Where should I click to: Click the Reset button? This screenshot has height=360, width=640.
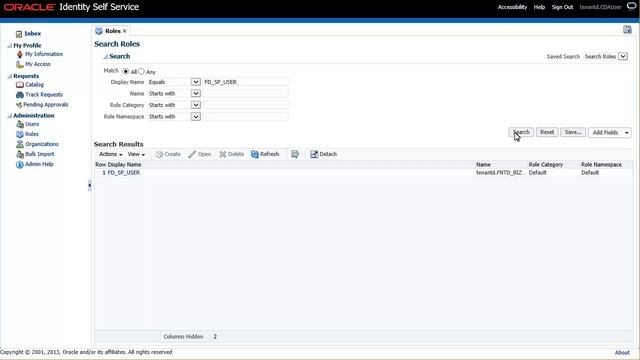pos(547,132)
